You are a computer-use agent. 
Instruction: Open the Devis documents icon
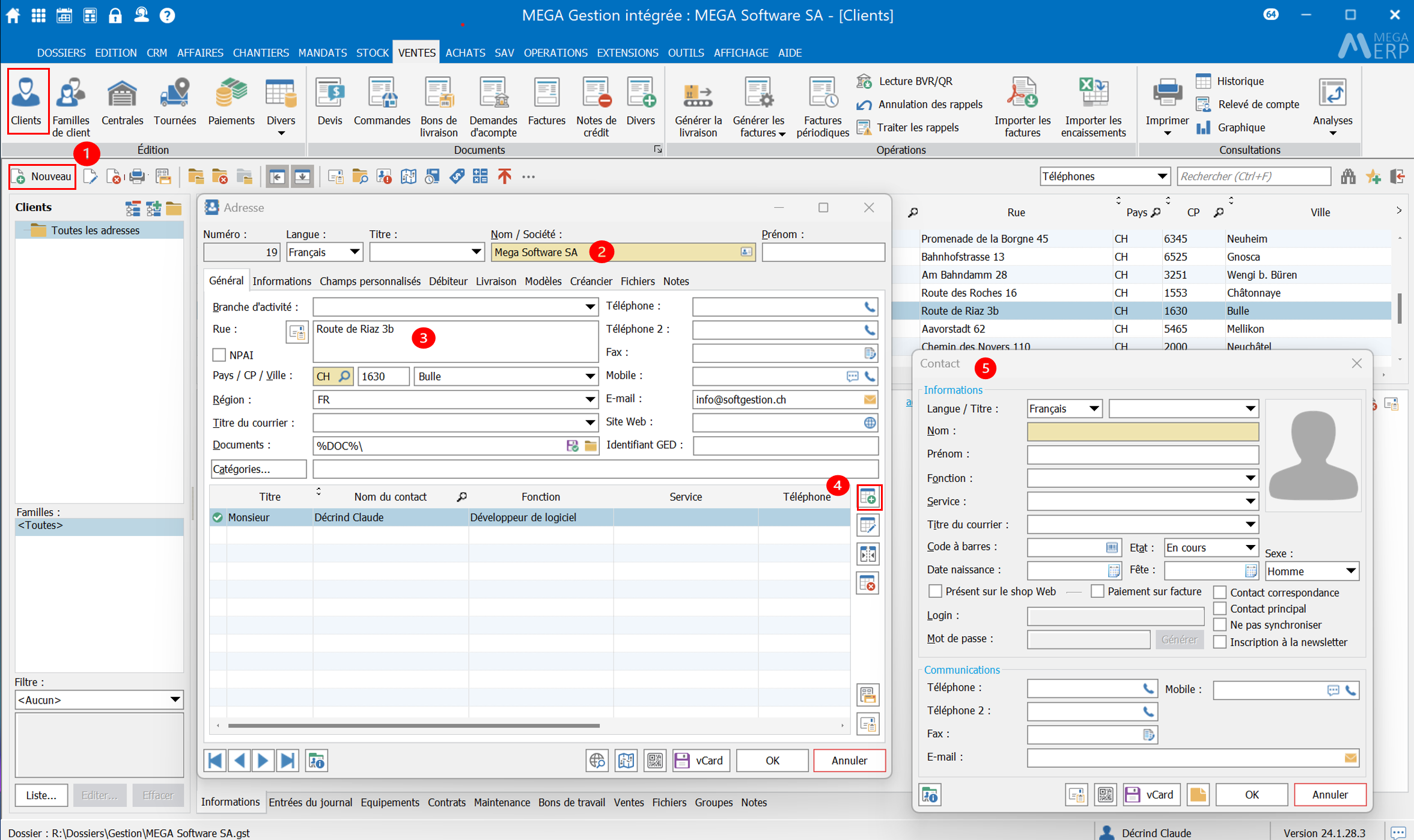(330, 102)
